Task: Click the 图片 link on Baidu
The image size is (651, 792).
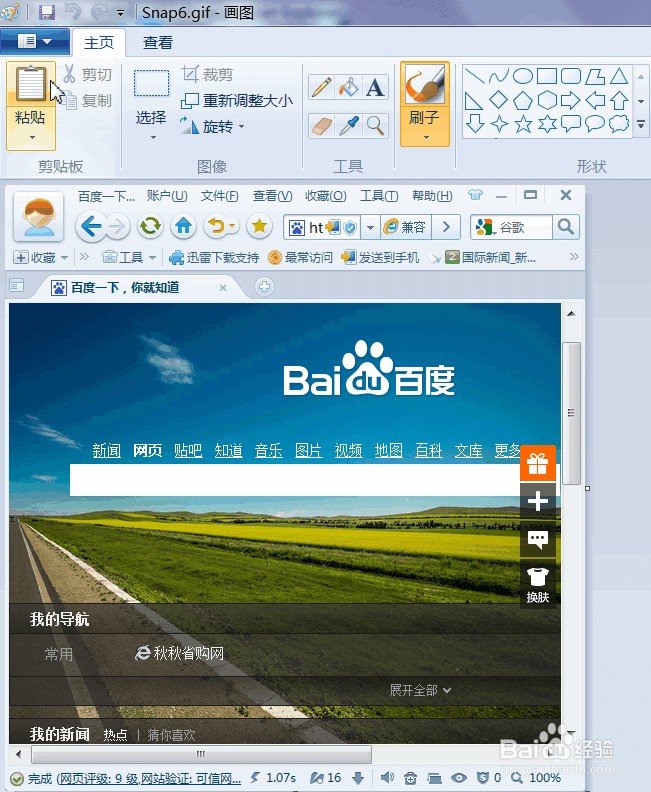Action: (309, 450)
